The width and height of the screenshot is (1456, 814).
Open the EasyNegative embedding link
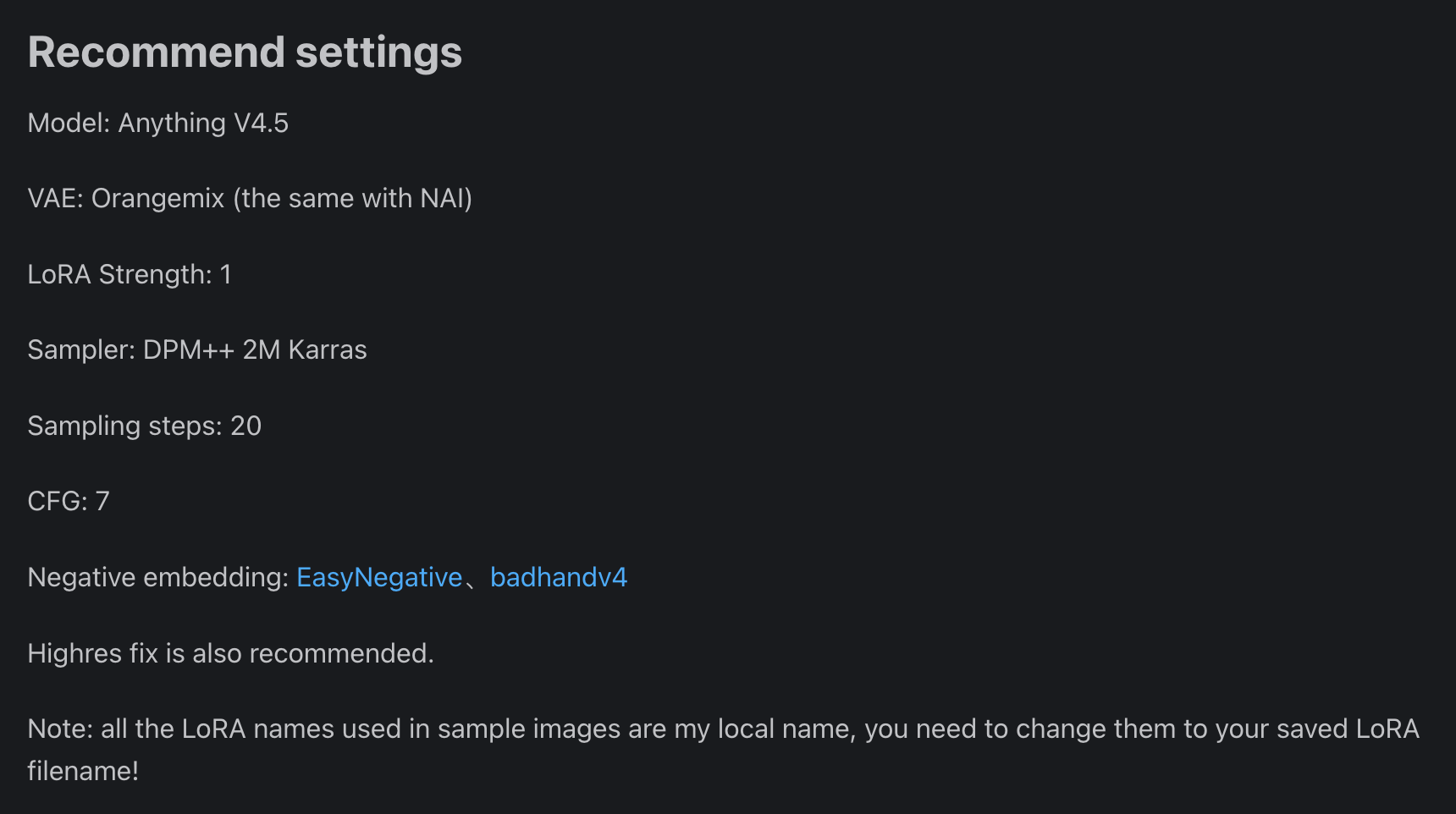click(x=379, y=578)
